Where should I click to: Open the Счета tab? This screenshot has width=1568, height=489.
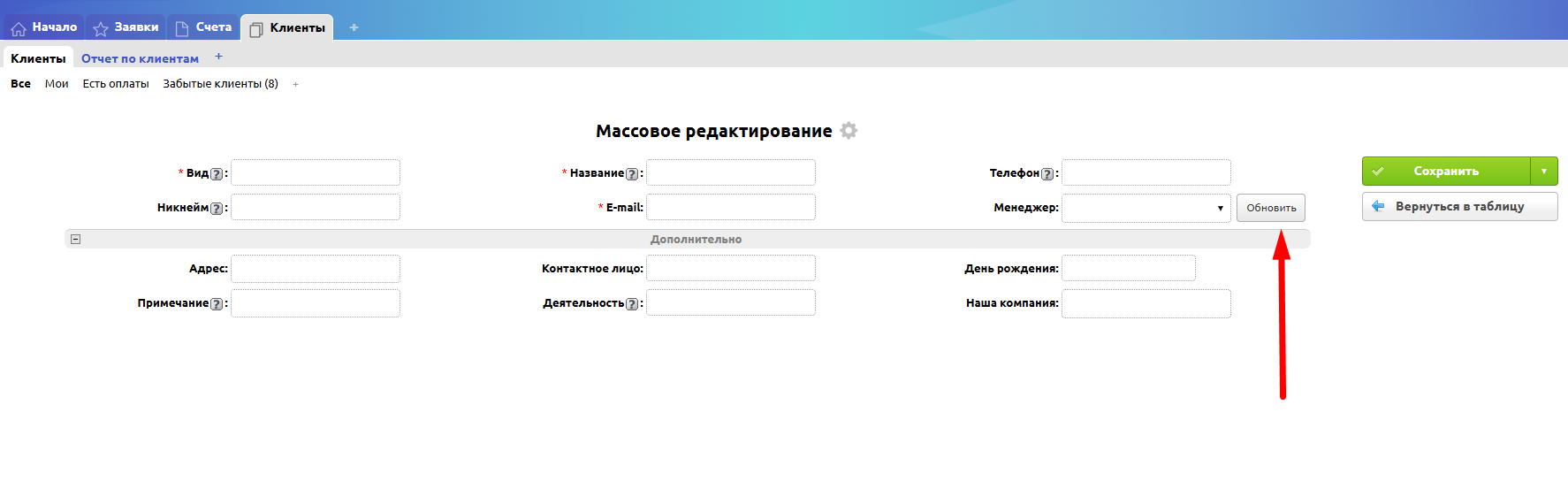point(203,27)
